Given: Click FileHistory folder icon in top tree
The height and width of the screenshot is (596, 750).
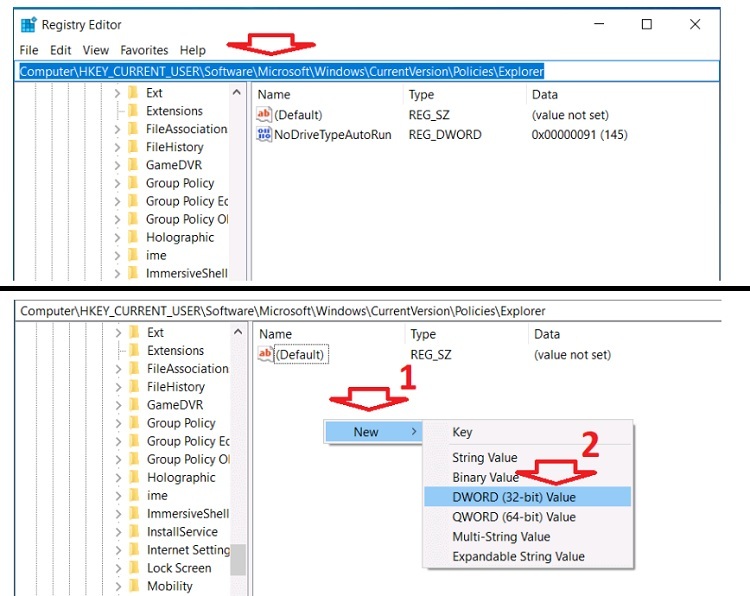Looking at the screenshot, I should [x=133, y=147].
